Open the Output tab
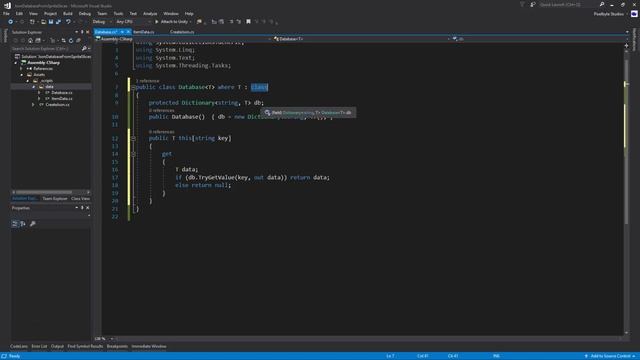 (57, 346)
